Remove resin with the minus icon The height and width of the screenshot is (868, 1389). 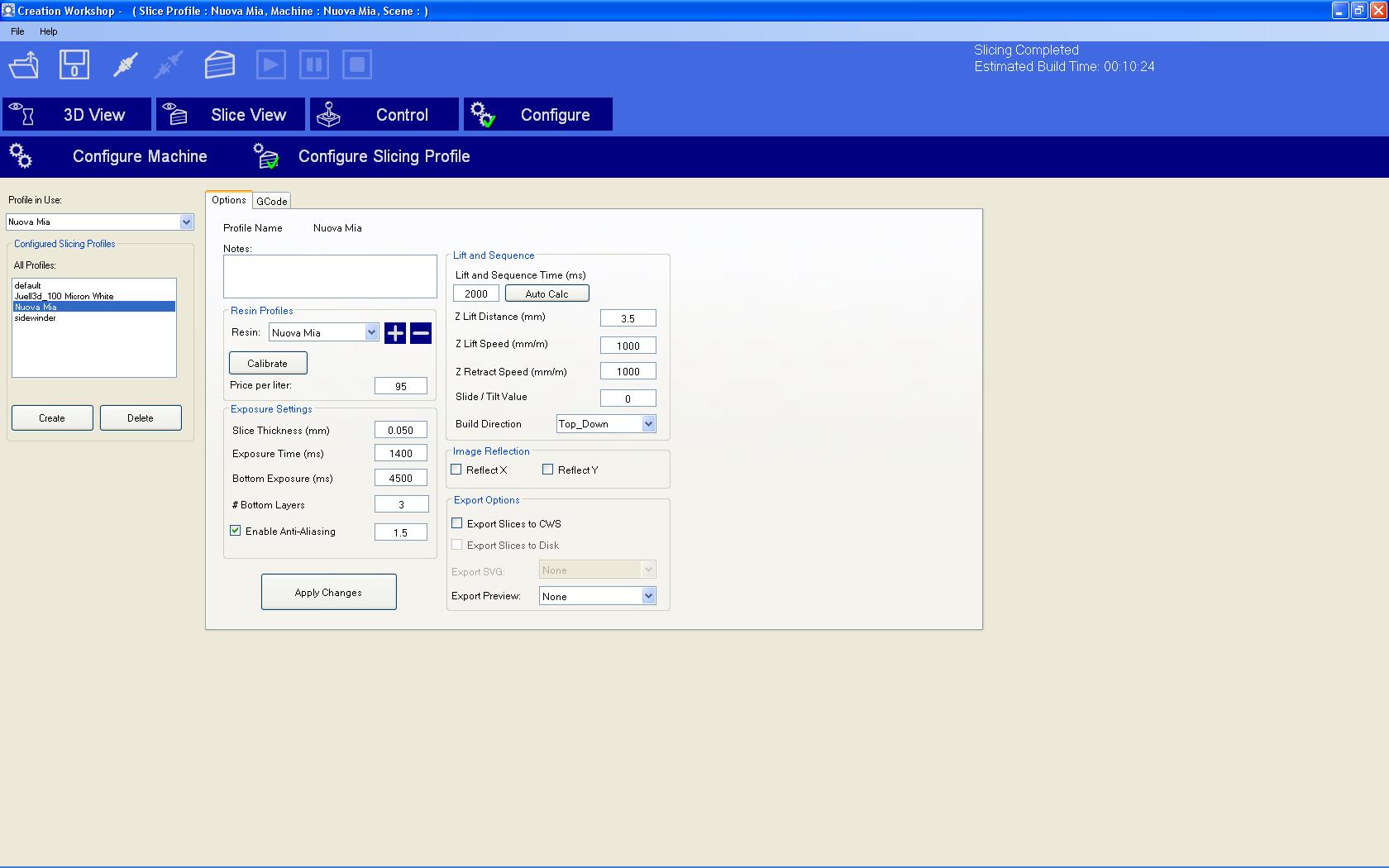(421, 333)
